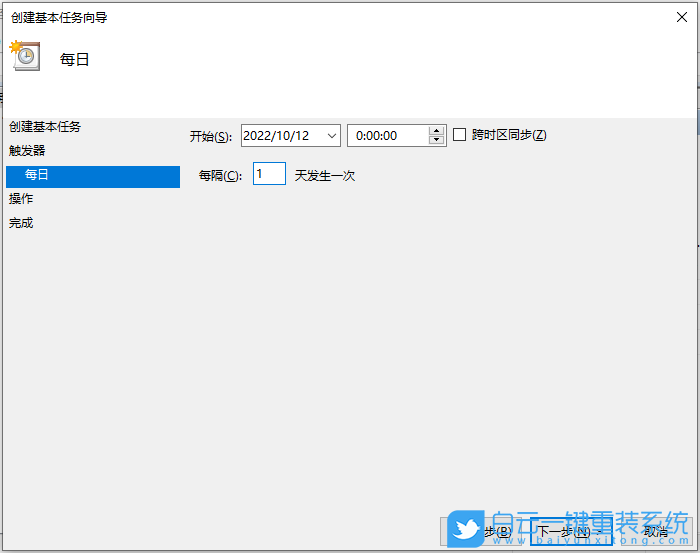700x553 pixels.
Task: Select the 每日 step in sidebar
Action: click(x=93, y=177)
